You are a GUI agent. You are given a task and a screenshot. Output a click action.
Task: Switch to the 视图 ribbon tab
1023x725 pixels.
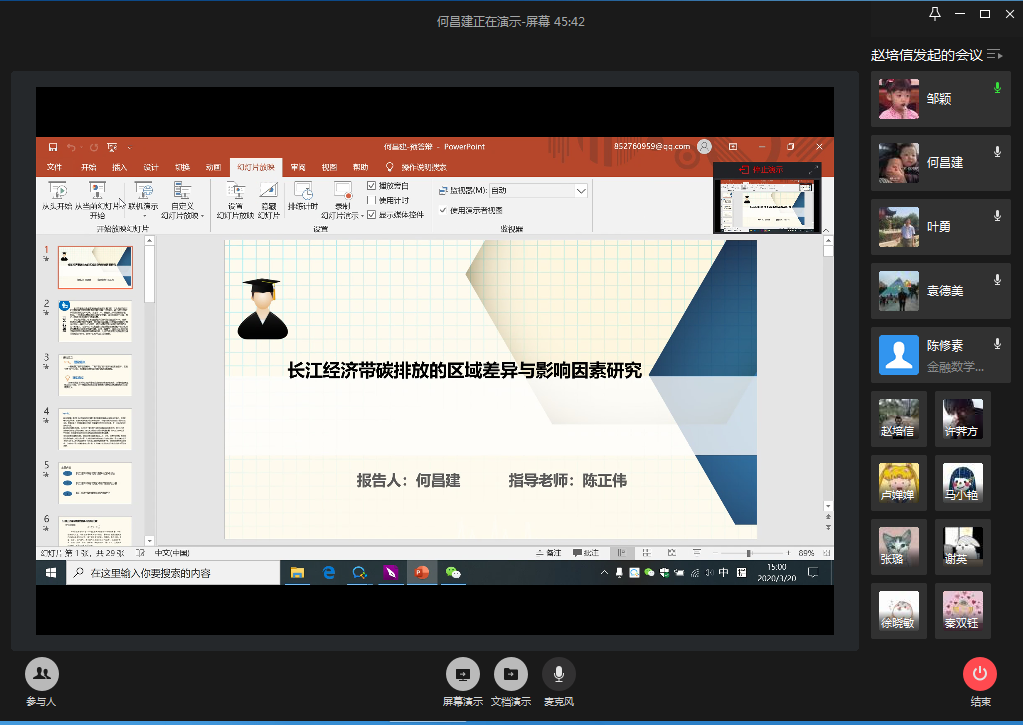pos(329,167)
